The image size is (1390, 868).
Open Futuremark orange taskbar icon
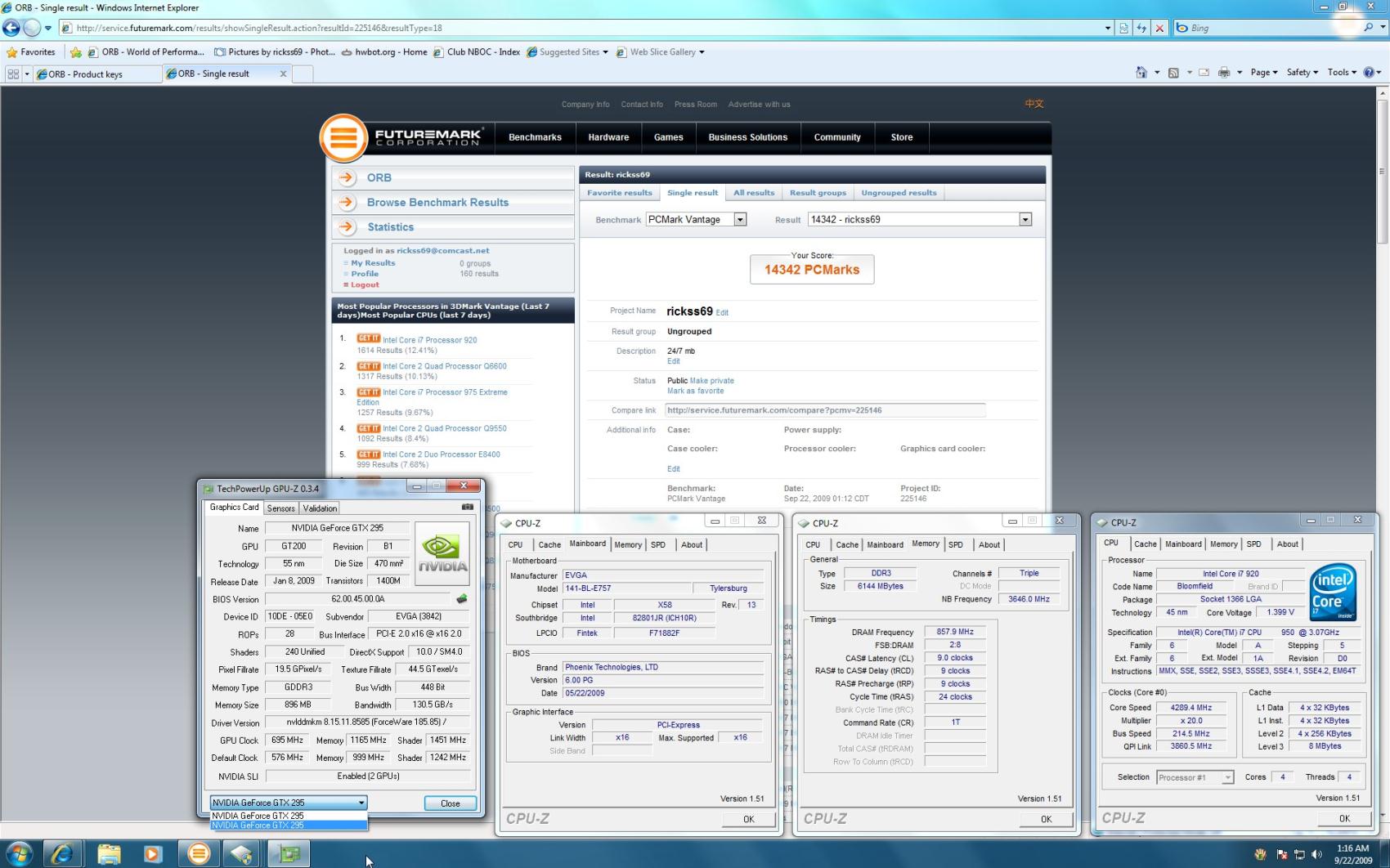(198, 854)
